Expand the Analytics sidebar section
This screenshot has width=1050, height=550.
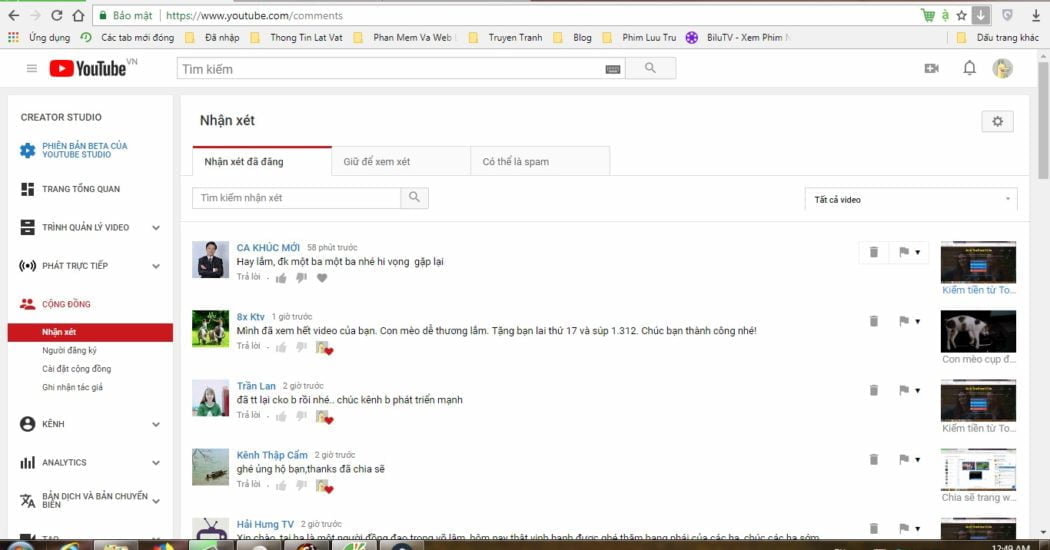pyautogui.click(x=156, y=462)
